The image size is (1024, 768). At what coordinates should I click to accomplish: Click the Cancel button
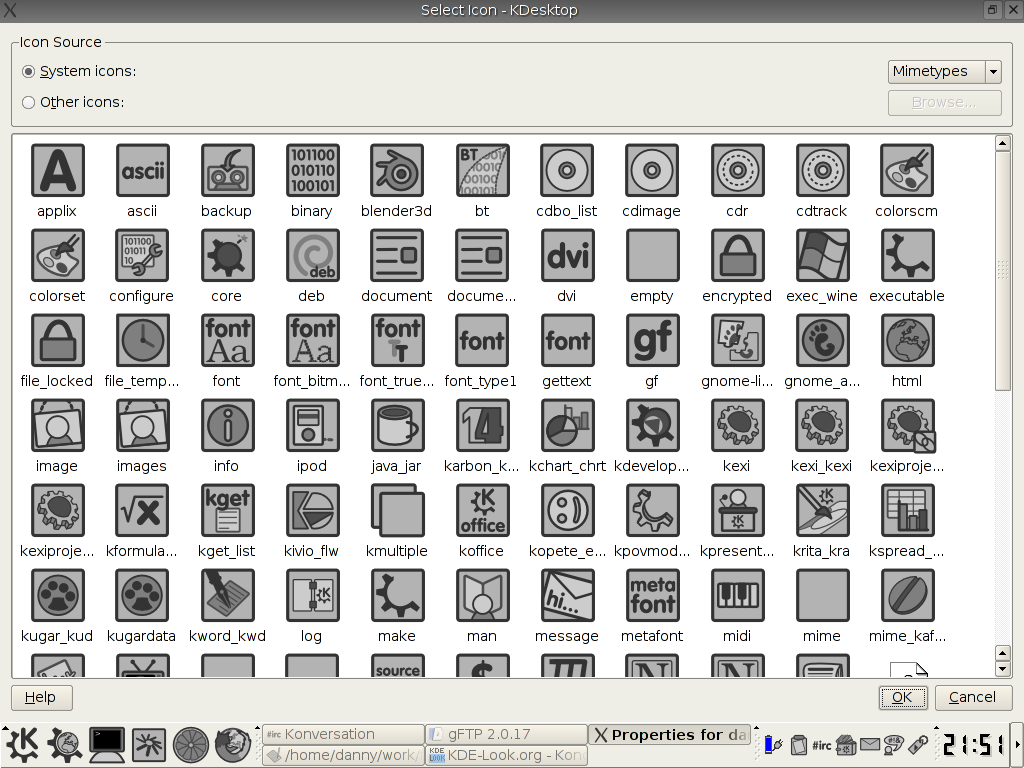(x=973, y=697)
